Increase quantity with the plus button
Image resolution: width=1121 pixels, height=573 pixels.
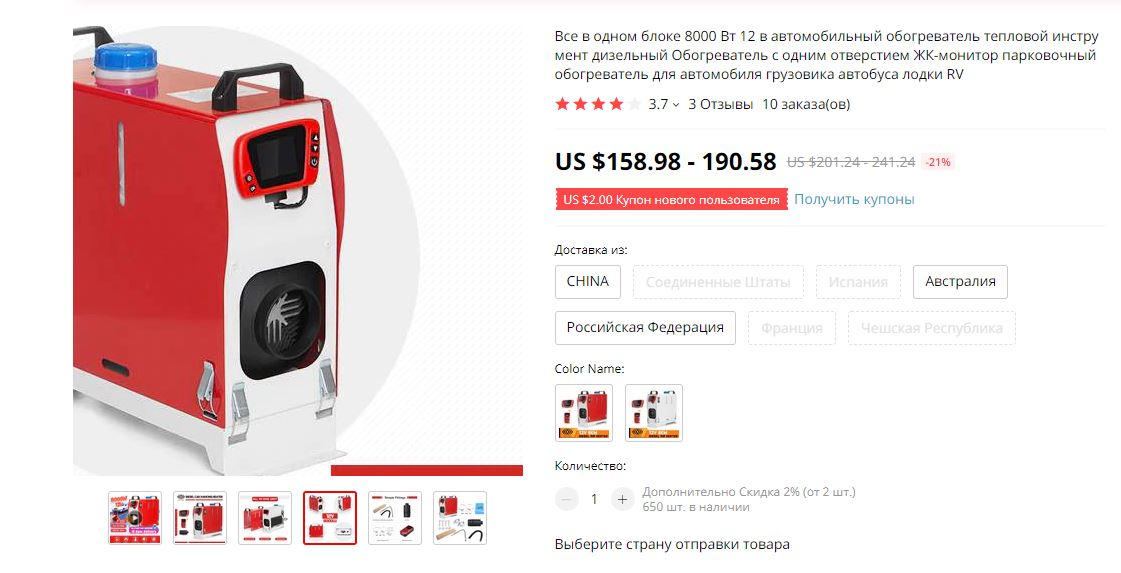[622, 499]
